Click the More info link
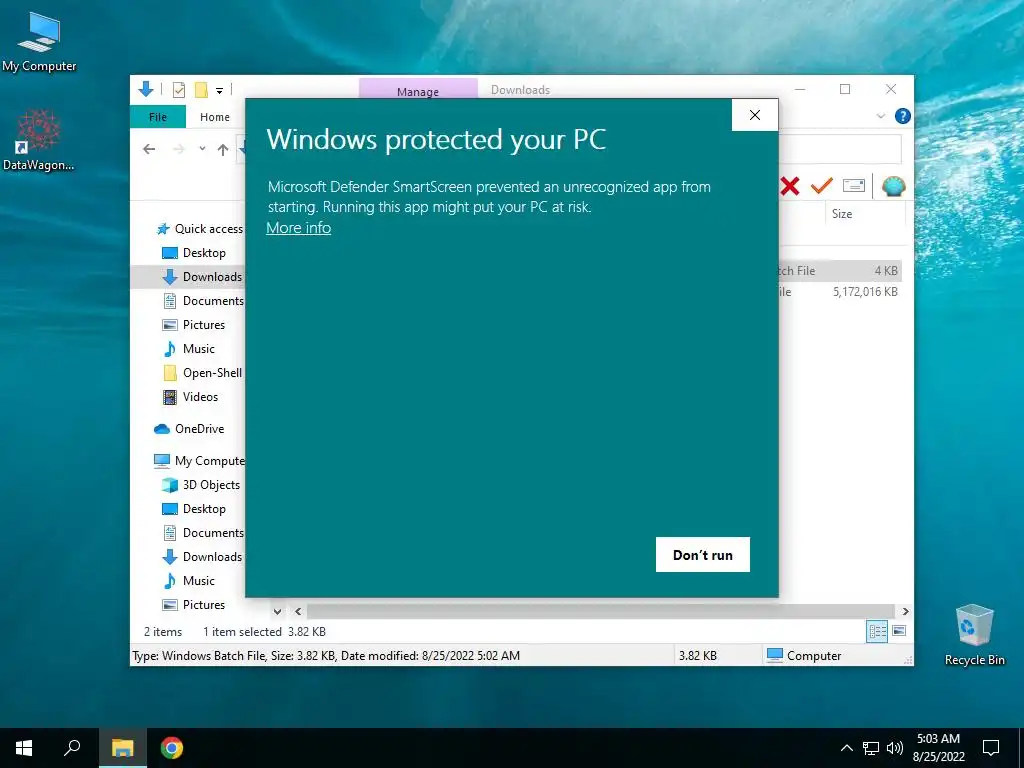This screenshot has width=1024, height=768. click(298, 228)
